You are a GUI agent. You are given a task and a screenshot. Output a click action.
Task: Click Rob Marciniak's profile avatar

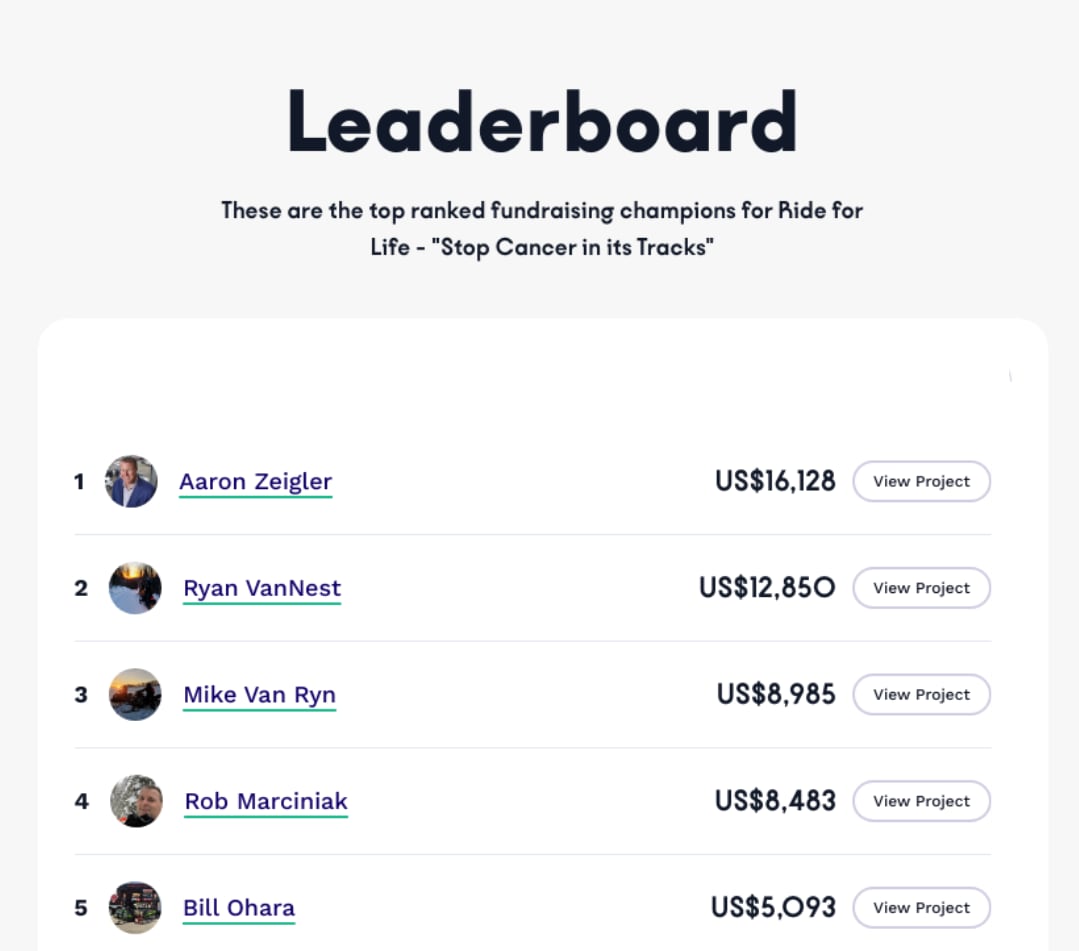136,801
